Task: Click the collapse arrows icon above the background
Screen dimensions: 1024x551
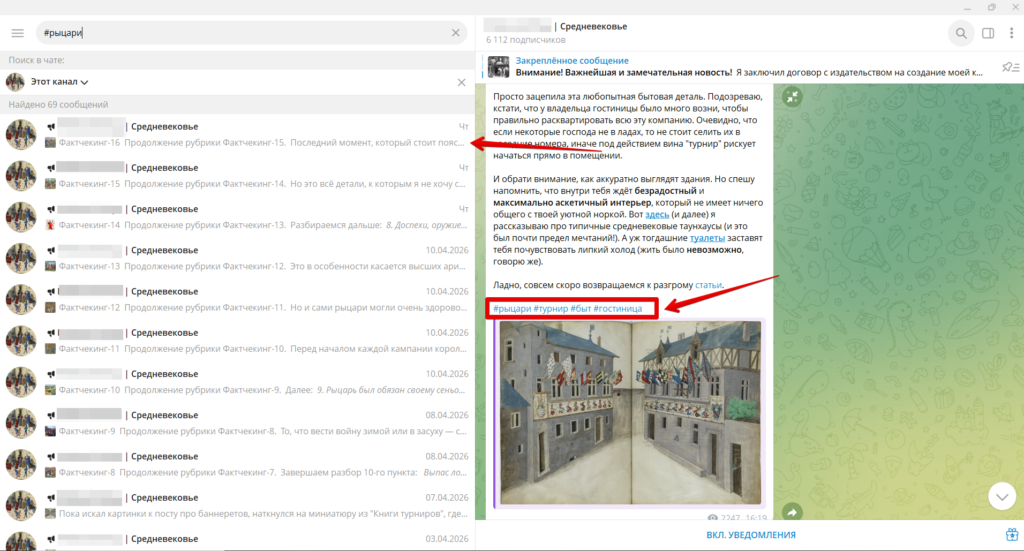Action: coord(792,97)
